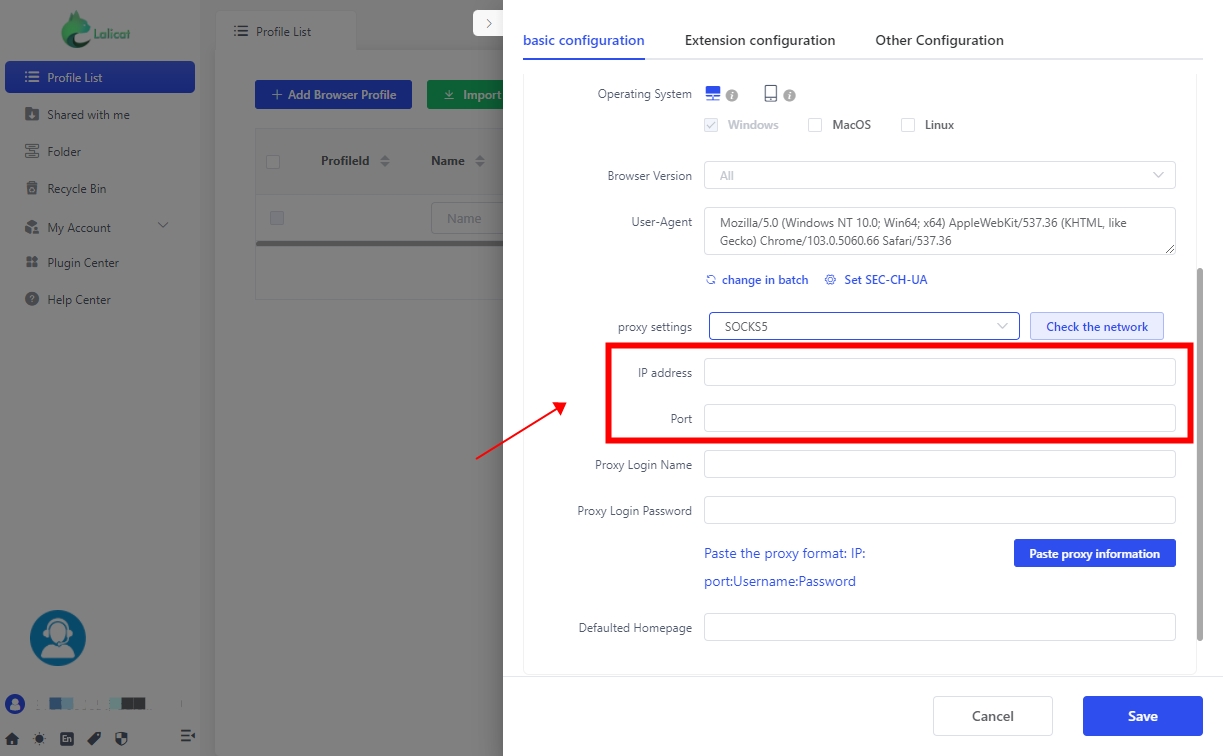Select the desktop operating system icon

713,94
